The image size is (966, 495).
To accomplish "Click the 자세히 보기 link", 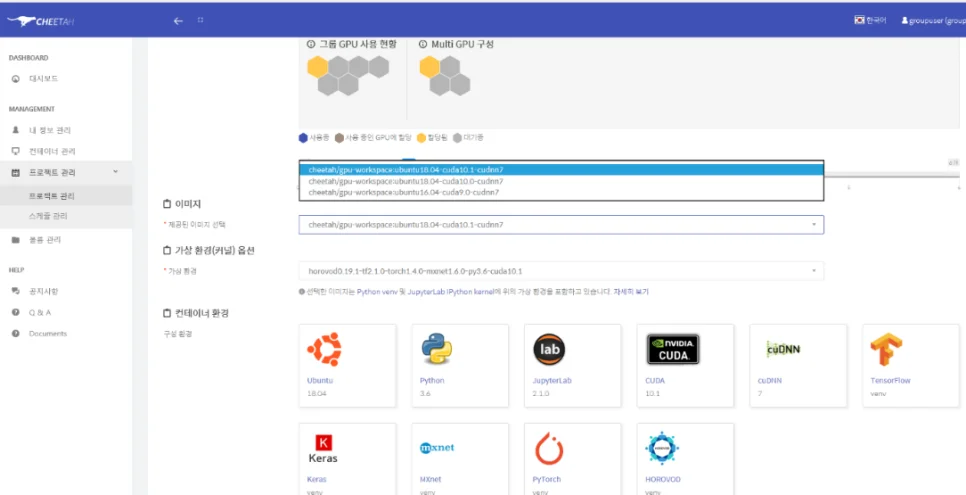I will (x=631, y=291).
